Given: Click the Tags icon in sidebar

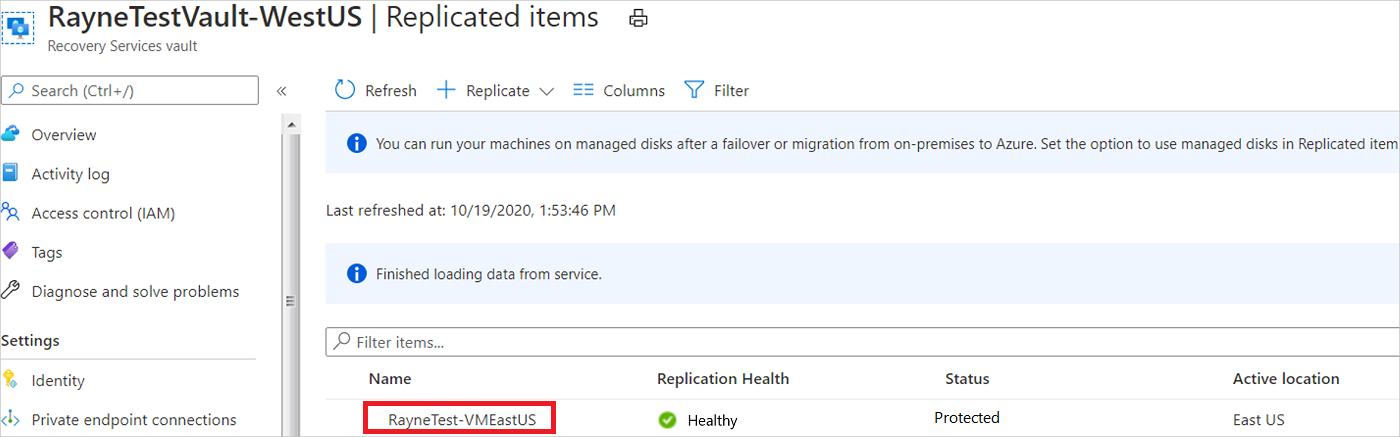Looking at the screenshot, I should tap(11, 252).
